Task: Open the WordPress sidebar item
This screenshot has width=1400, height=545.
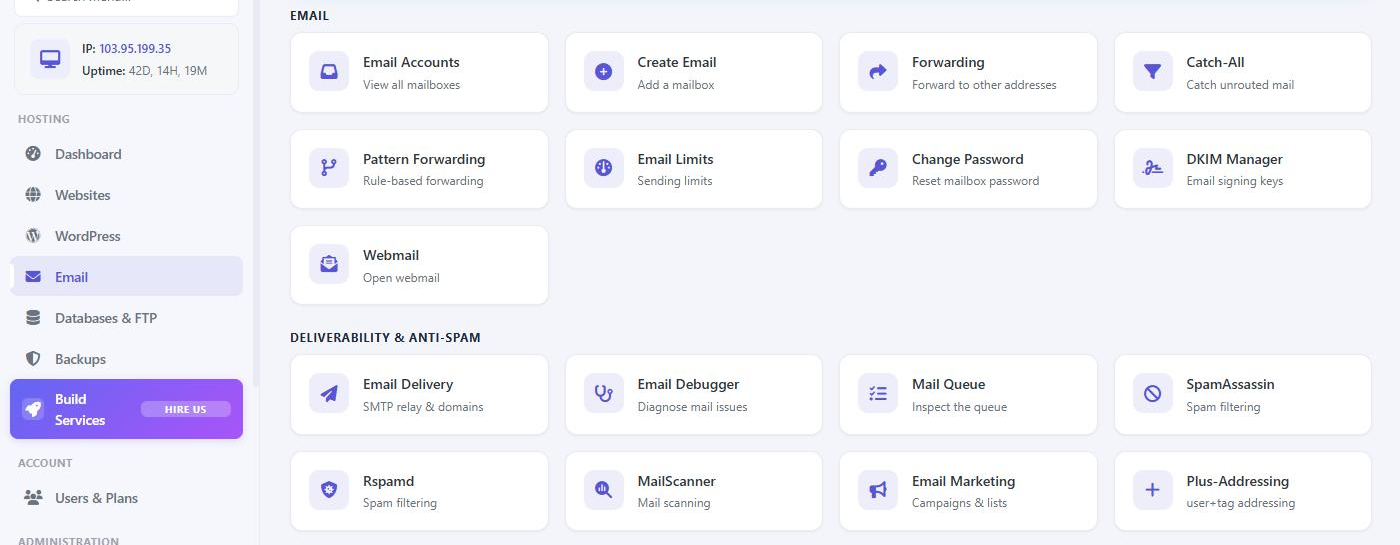Action: [126, 236]
